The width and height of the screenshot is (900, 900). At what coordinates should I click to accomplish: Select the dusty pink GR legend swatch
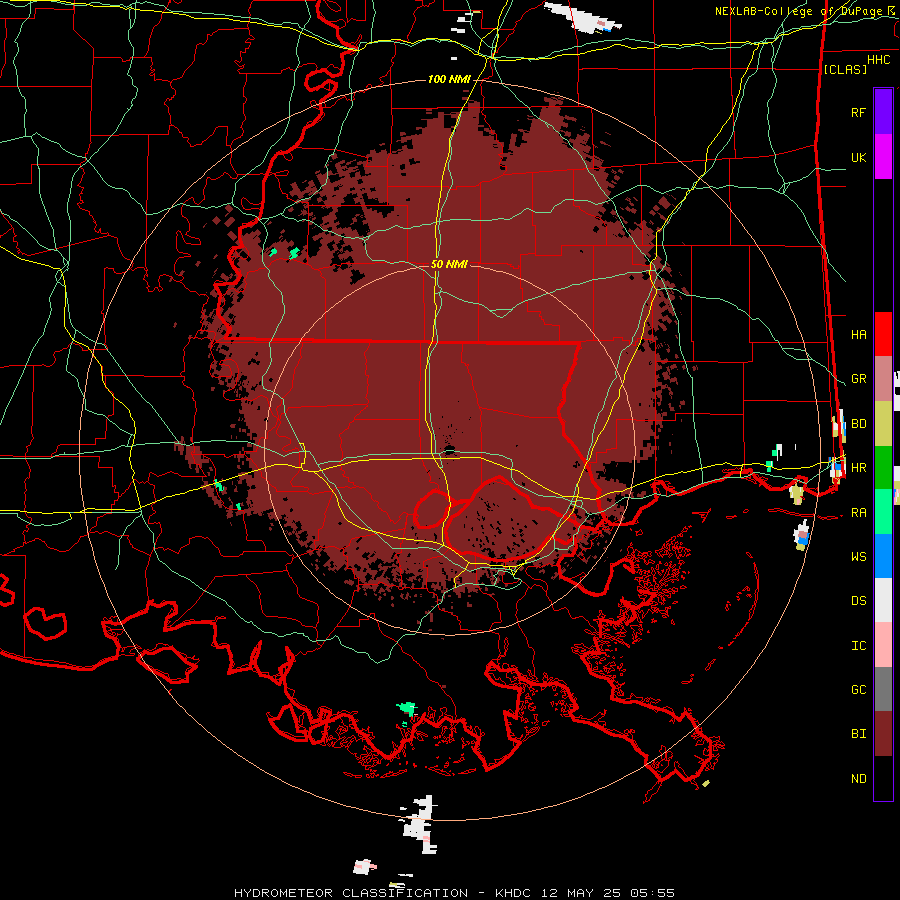[883, 379]
